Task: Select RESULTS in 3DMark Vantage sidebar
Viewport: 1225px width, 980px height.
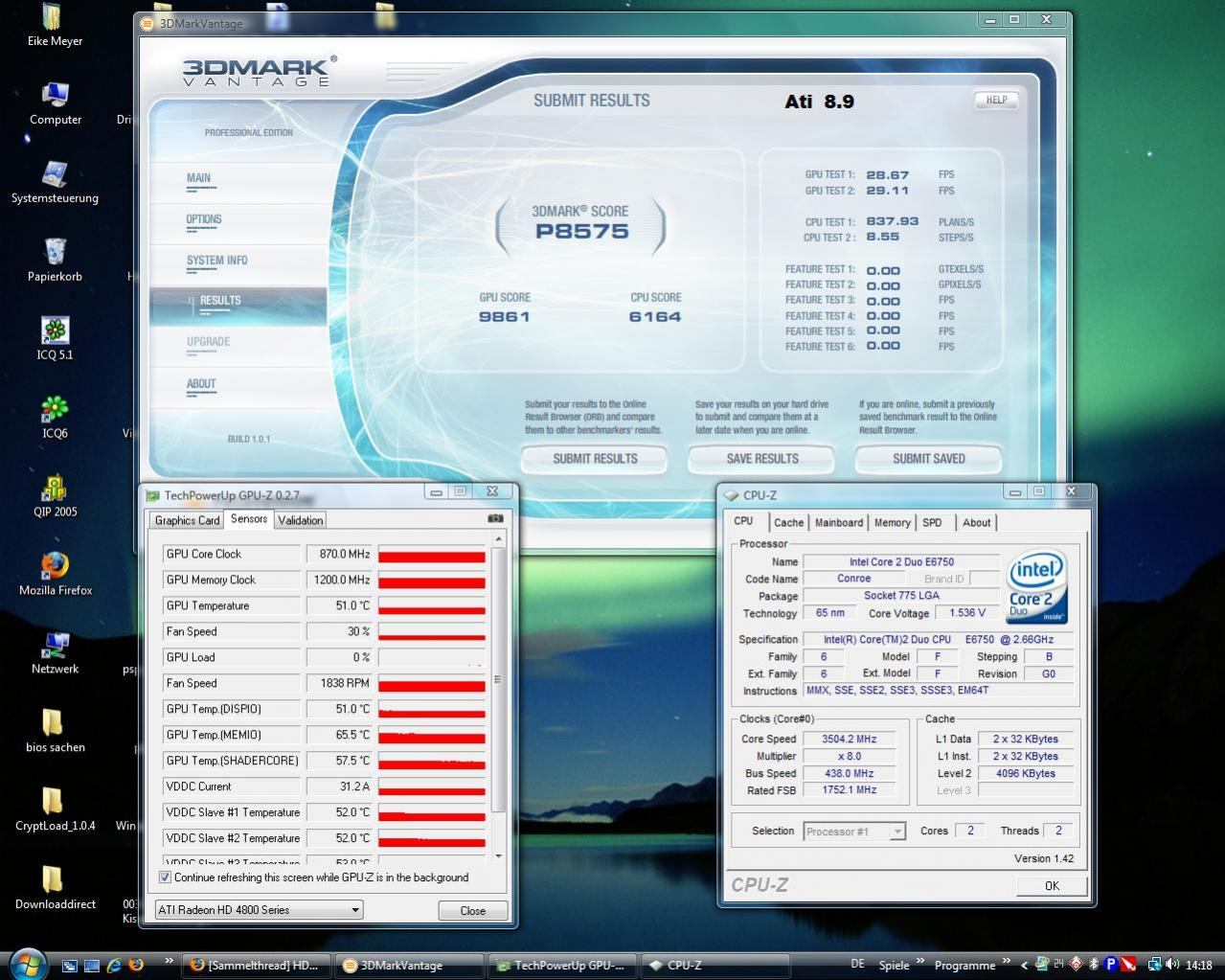Action: 238,306
